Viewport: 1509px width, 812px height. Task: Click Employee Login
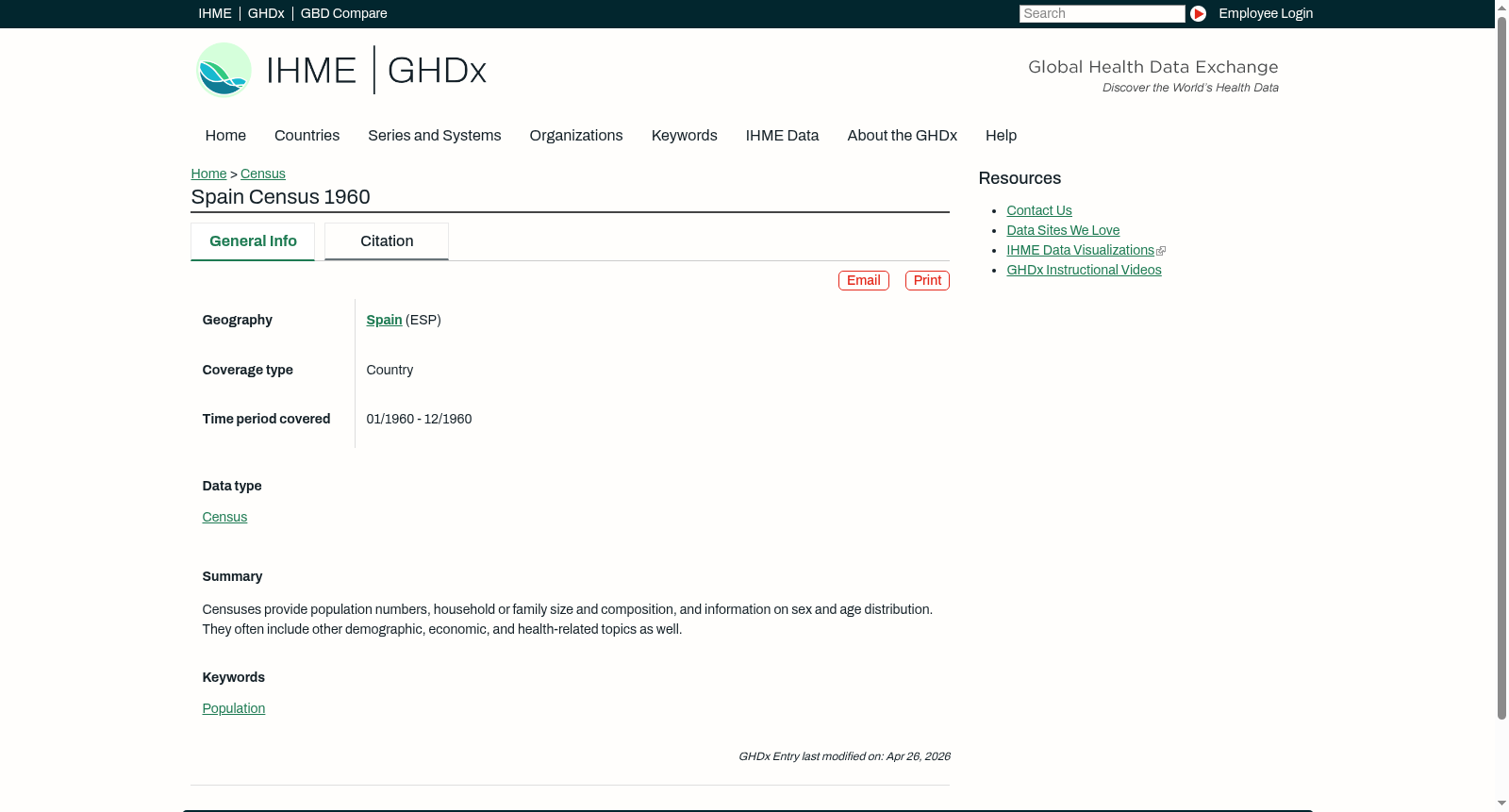point(1266,13)
